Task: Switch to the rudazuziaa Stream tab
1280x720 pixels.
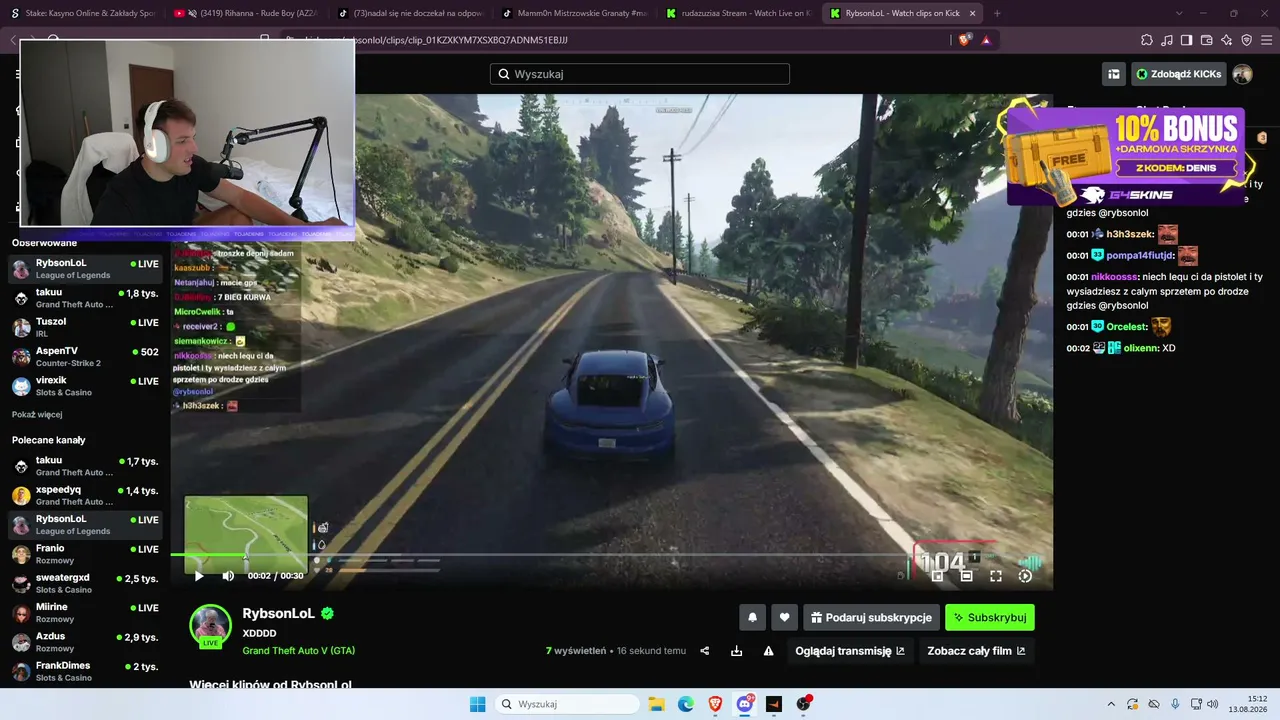Action: (x=736, y=13)
